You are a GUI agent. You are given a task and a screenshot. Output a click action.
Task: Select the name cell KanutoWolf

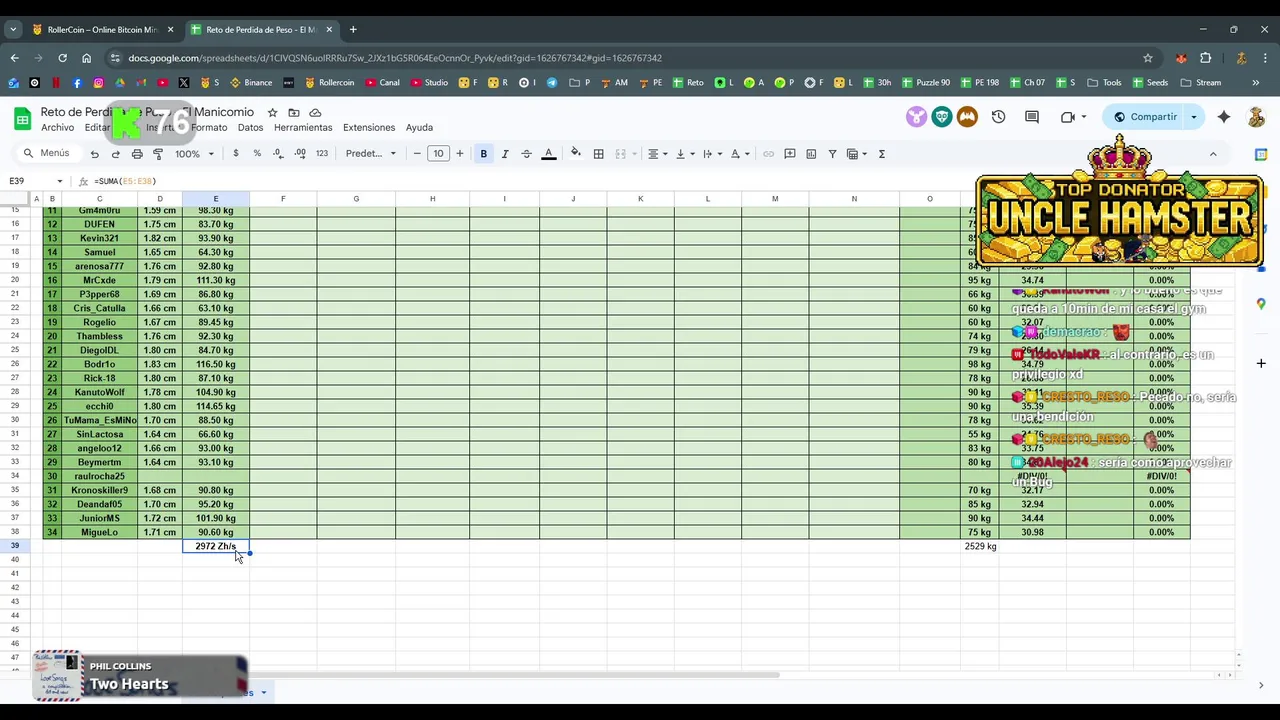[x=99, y=392]
